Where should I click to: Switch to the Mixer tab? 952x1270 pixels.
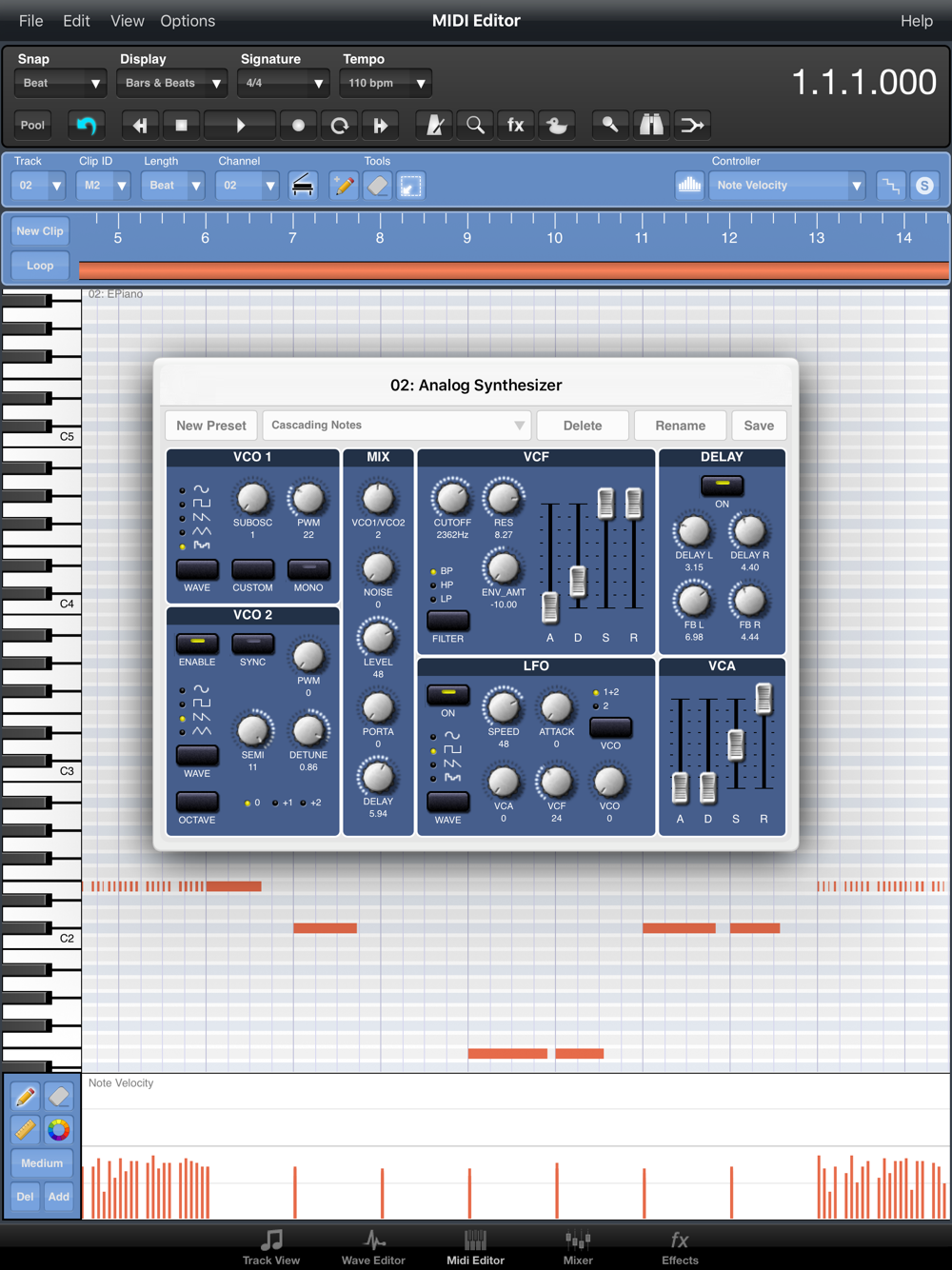pyautogui.click(x=578, y=1247)
